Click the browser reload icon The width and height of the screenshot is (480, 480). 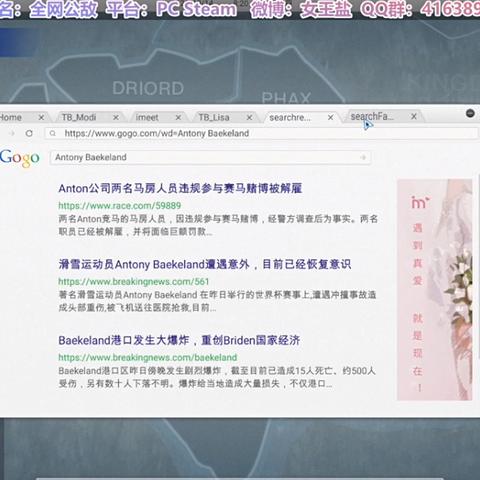[x=29, y=133]
